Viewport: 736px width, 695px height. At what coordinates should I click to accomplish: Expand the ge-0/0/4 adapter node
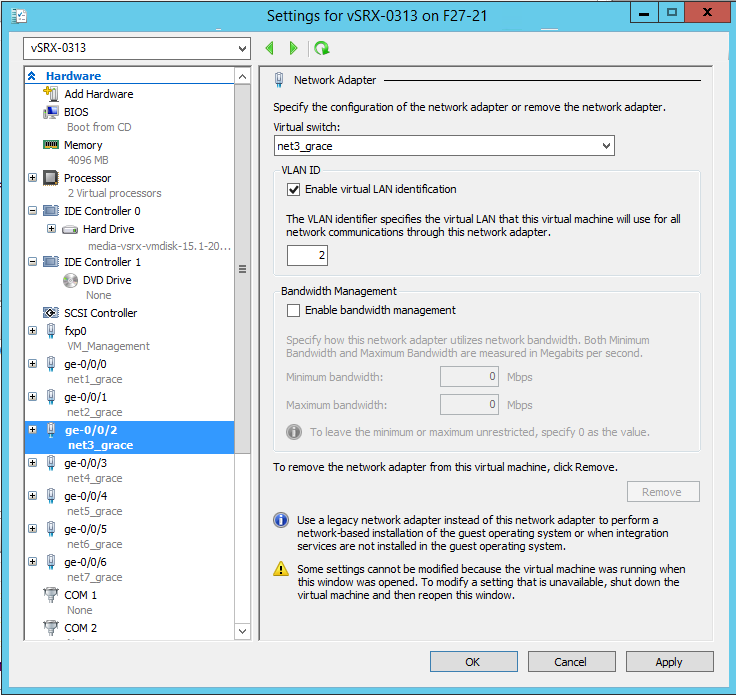tap(32, 496)
